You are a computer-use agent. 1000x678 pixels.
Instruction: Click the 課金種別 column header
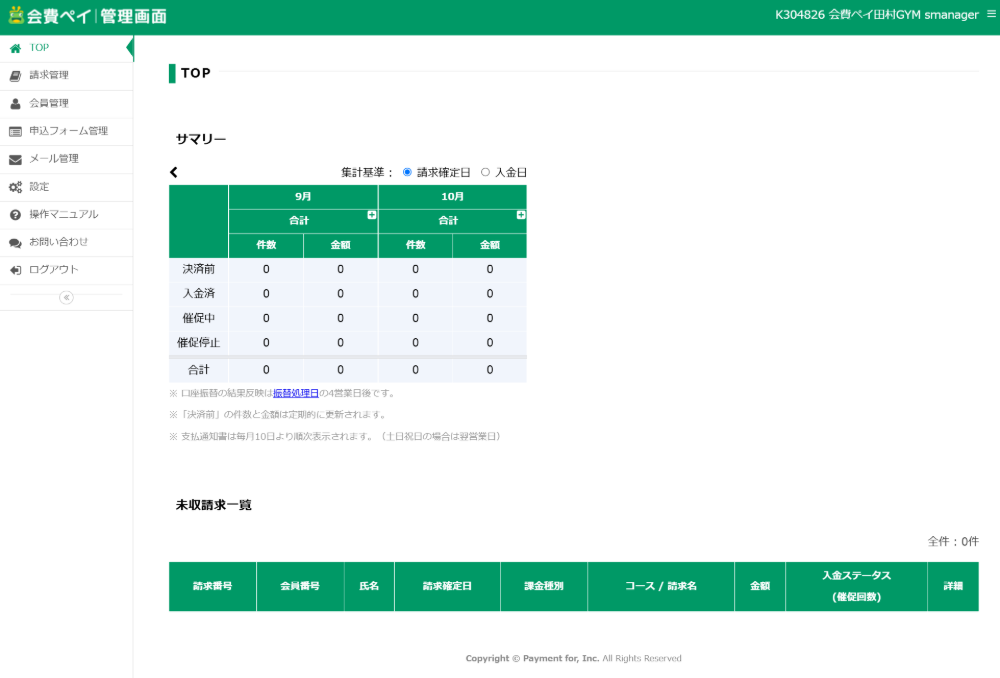544,587
